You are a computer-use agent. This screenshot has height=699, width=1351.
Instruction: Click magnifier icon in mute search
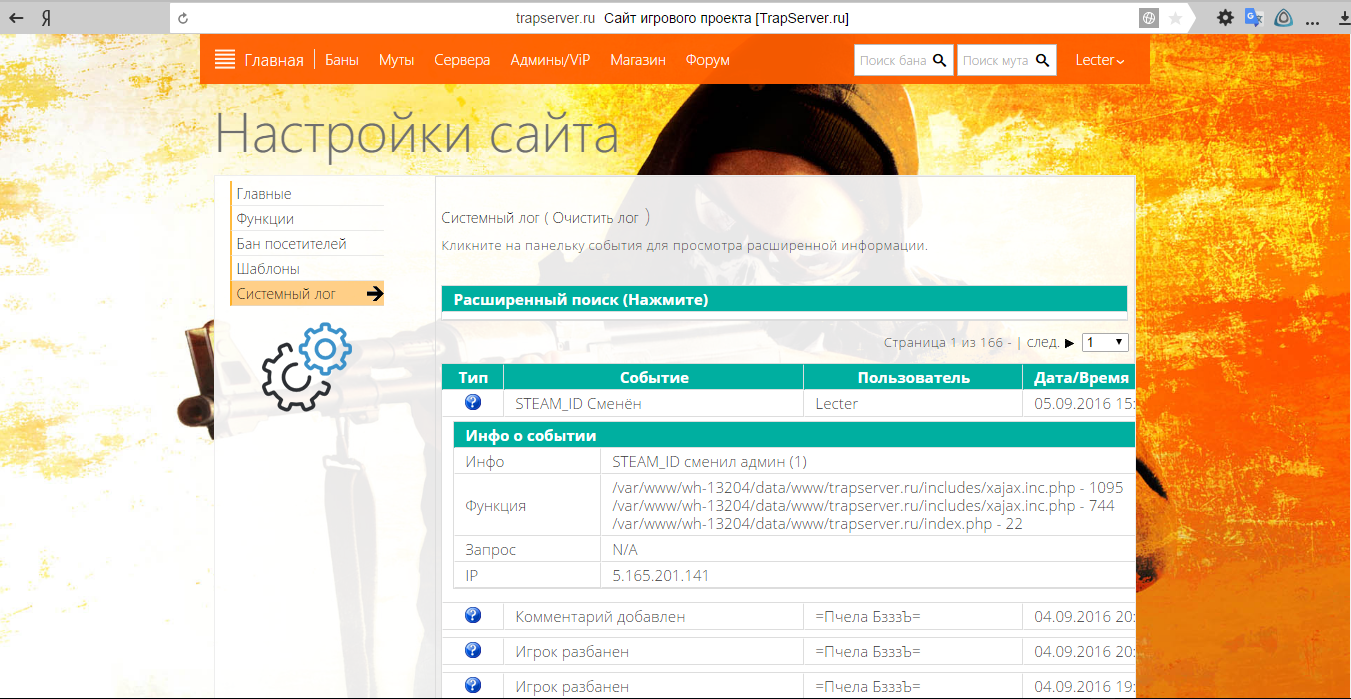tap(1042, 60)
